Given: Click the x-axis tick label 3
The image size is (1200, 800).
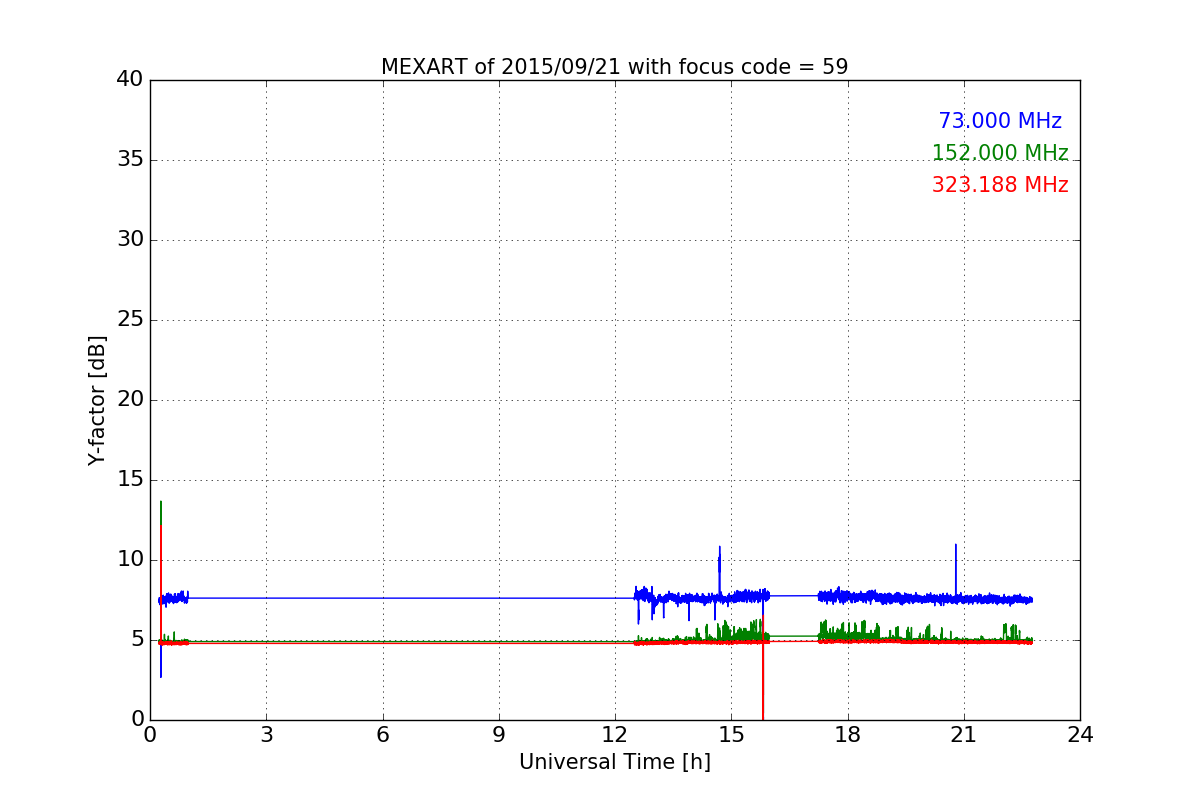Looking at the screenshot, I should (x=266, y=735).
